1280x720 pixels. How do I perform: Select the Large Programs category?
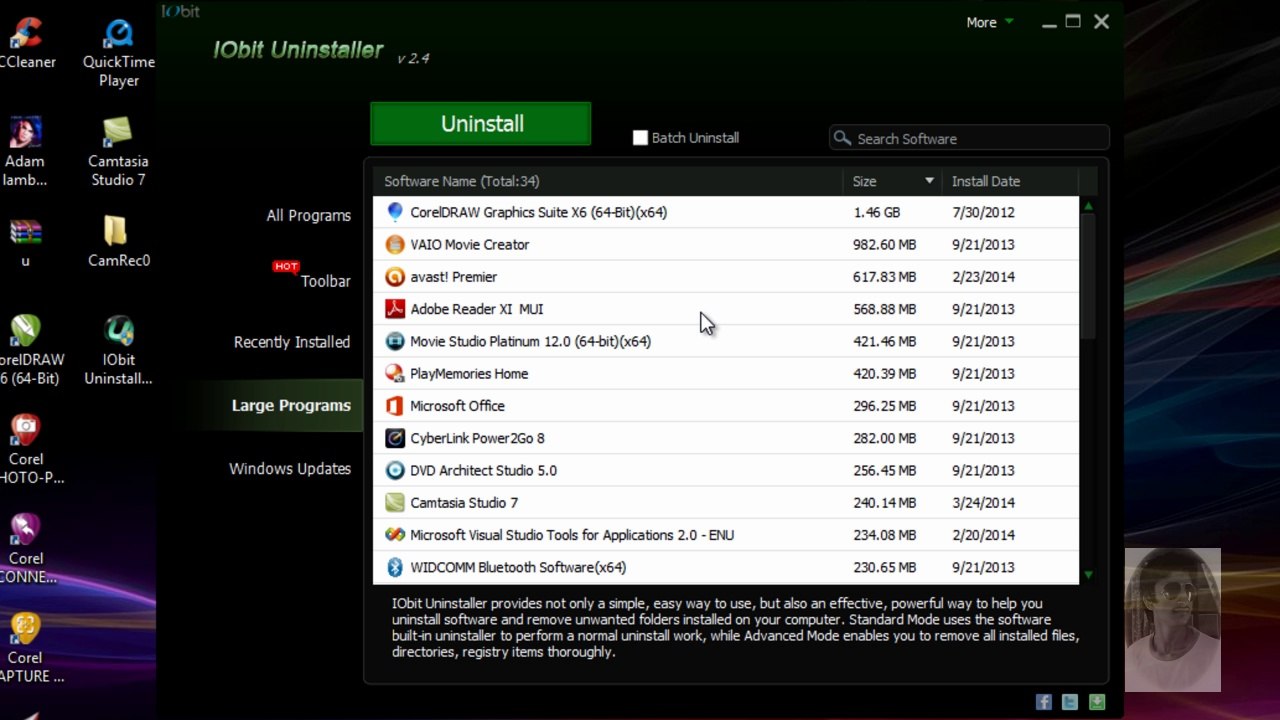point(291,405)
